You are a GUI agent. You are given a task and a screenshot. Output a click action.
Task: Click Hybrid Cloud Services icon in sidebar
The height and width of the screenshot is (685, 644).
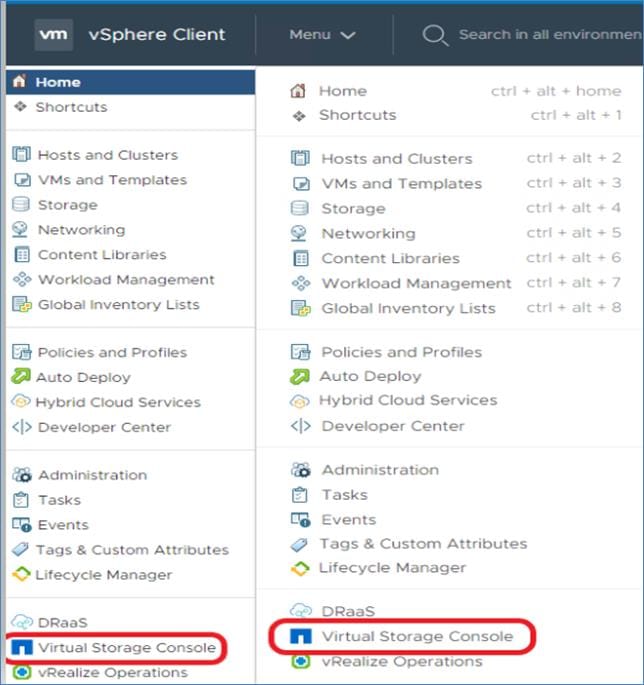tap(21, 401)
